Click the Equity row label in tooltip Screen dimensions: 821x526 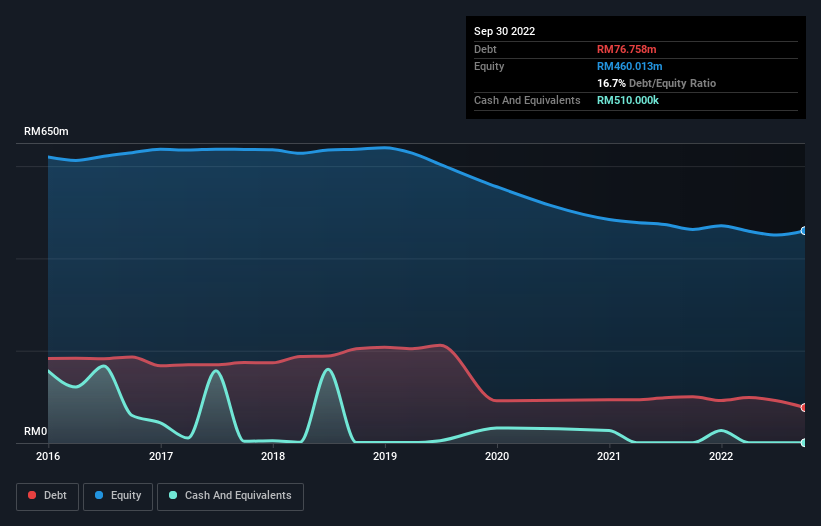coord(489,66)
